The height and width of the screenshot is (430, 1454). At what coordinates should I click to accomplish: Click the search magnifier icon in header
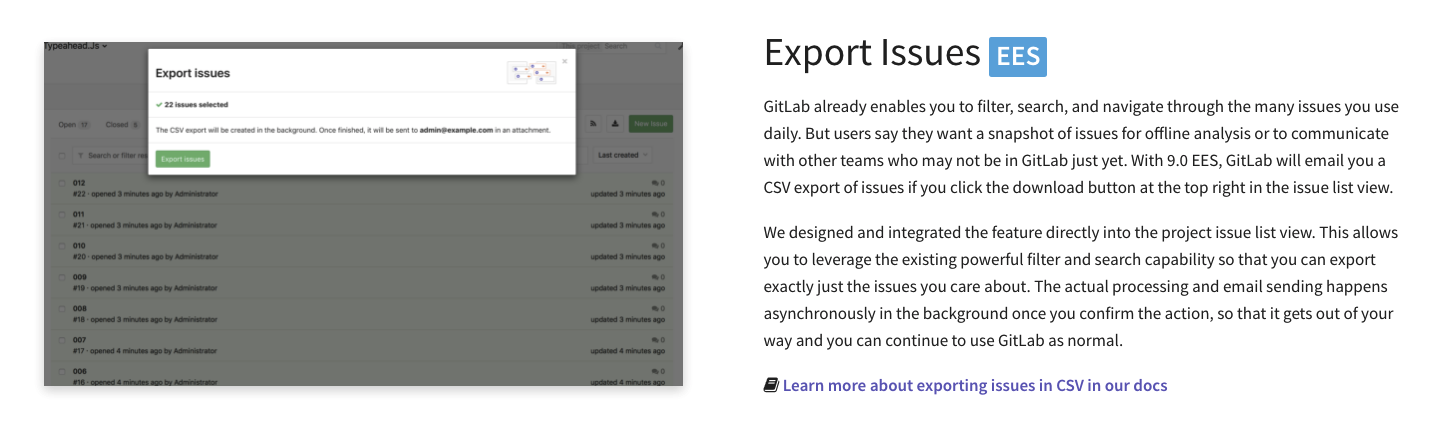(658, 46)
